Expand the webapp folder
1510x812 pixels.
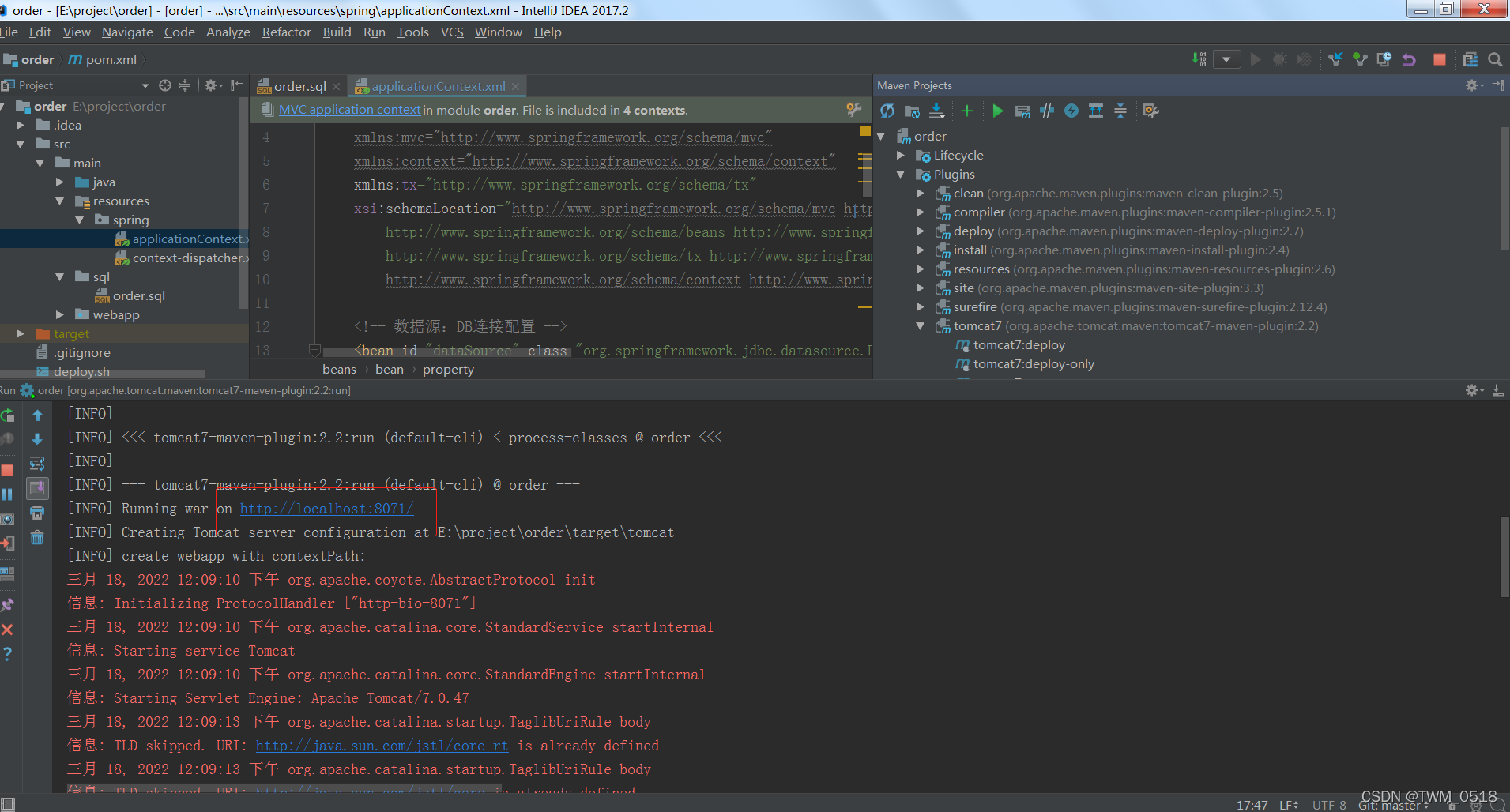60,314
